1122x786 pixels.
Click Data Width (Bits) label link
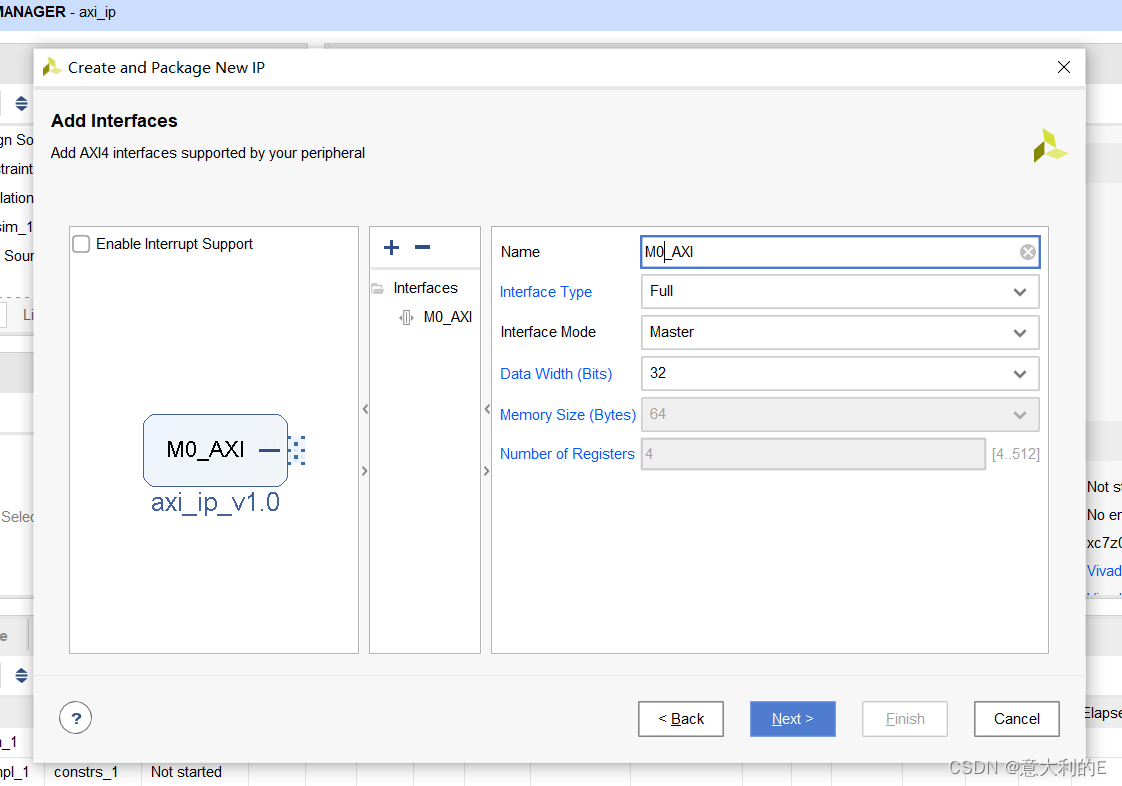[x=556, y=374]
